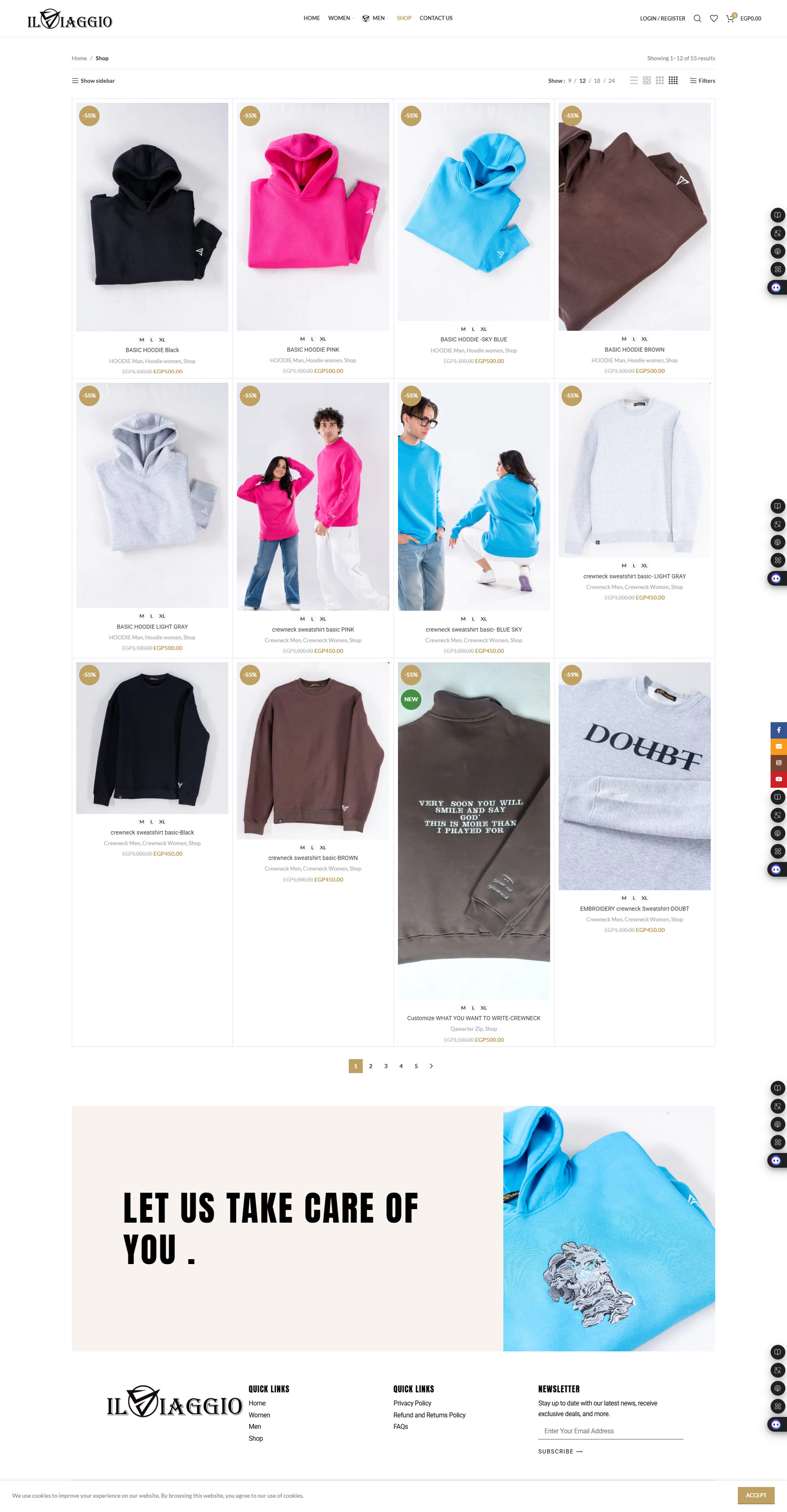Switch to list view layout icon
The width and height of the screenshot is (787, 1512).
coord(634,80)
